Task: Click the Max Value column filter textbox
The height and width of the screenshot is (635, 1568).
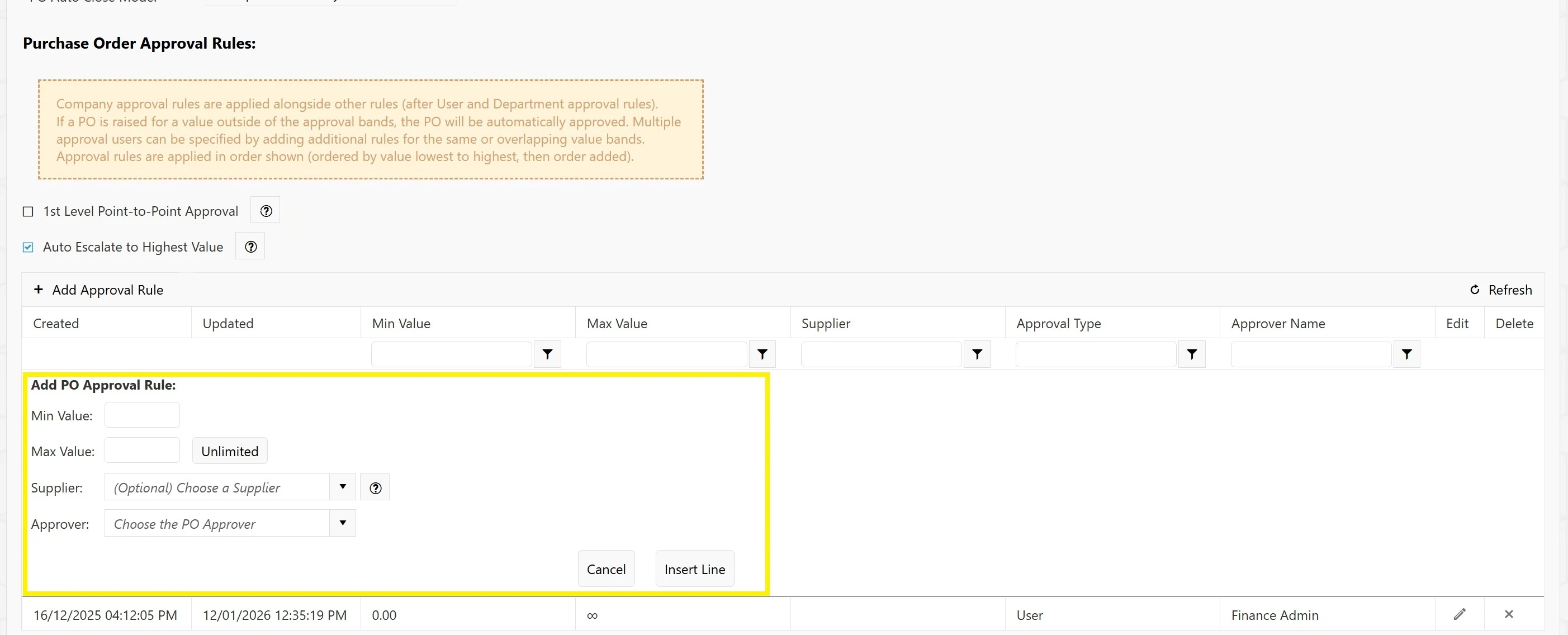Action: 666,354
